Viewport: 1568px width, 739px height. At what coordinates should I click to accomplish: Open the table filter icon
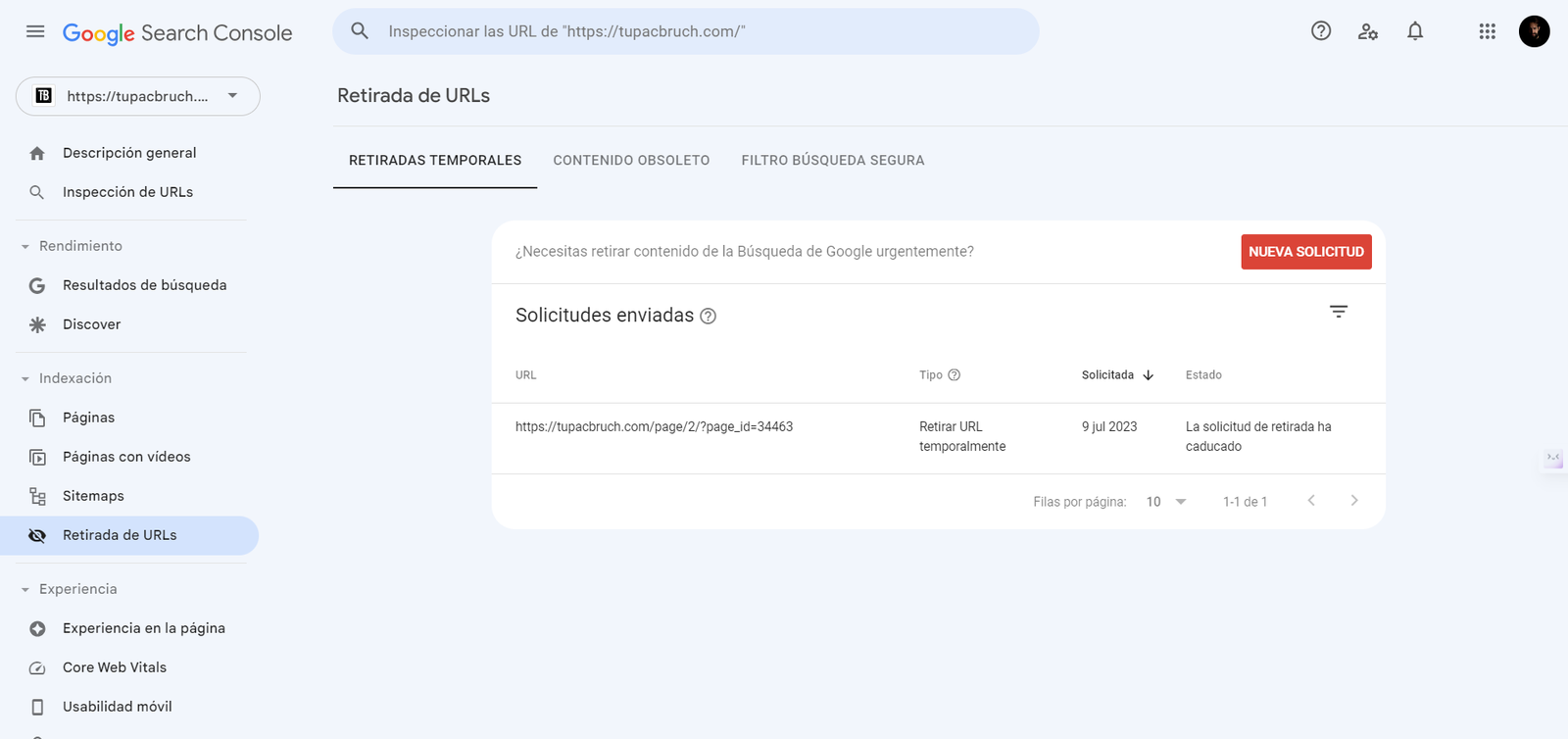click(x=1339, y=312)
